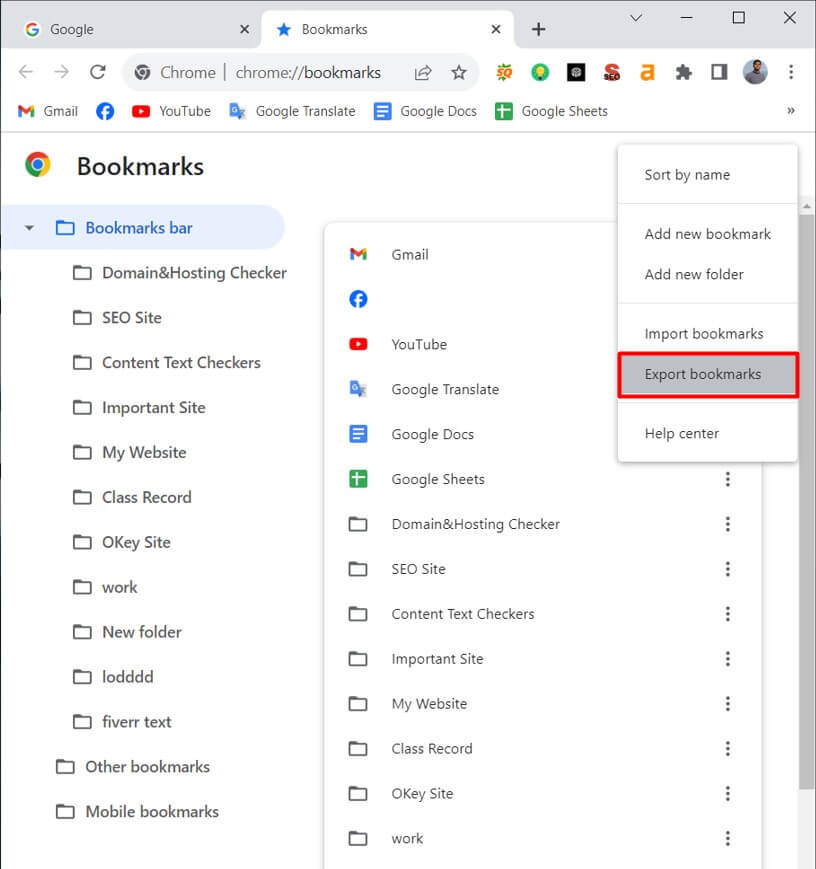Open more actions for OKey Site row
816x869 pixels.
pyautogui.click(x=727, y=793)
